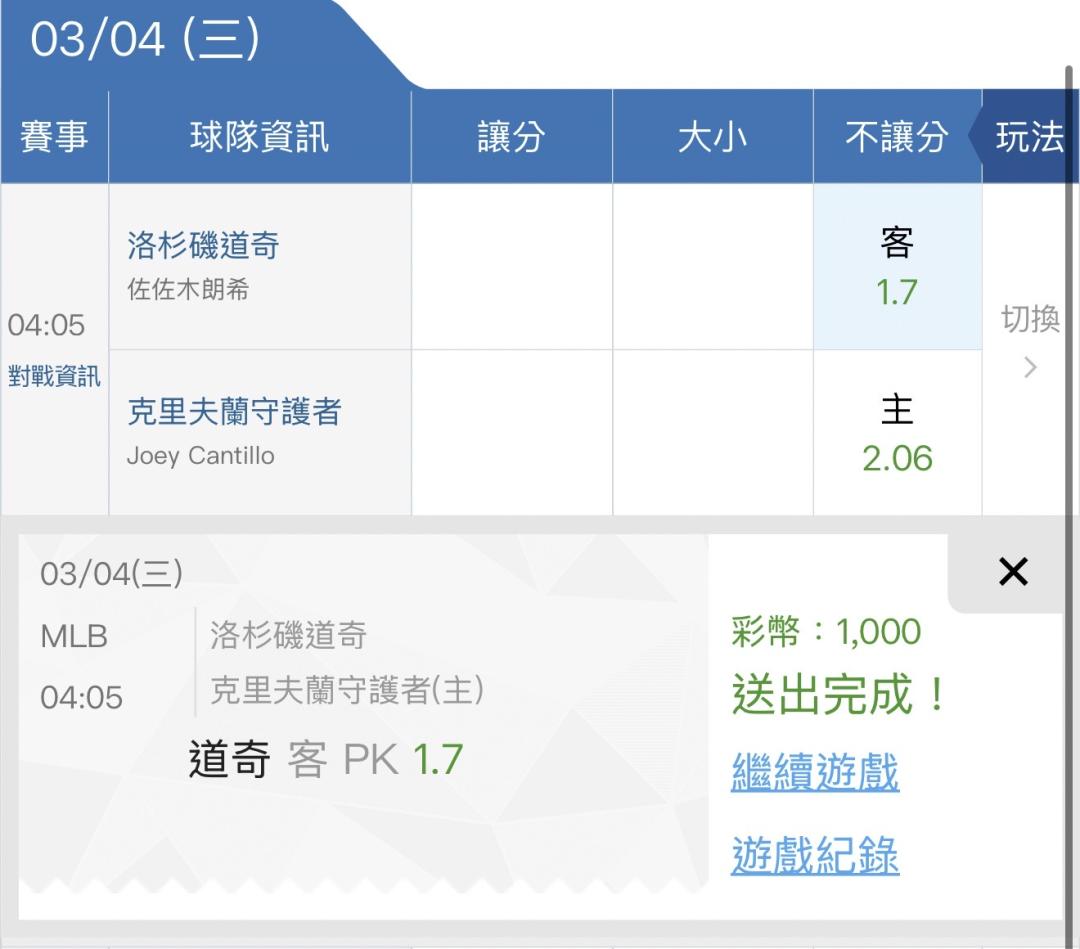The image size is (1080, 949).
Task: Click the 切換 switch label
Action: click(x=1030, y=319)
